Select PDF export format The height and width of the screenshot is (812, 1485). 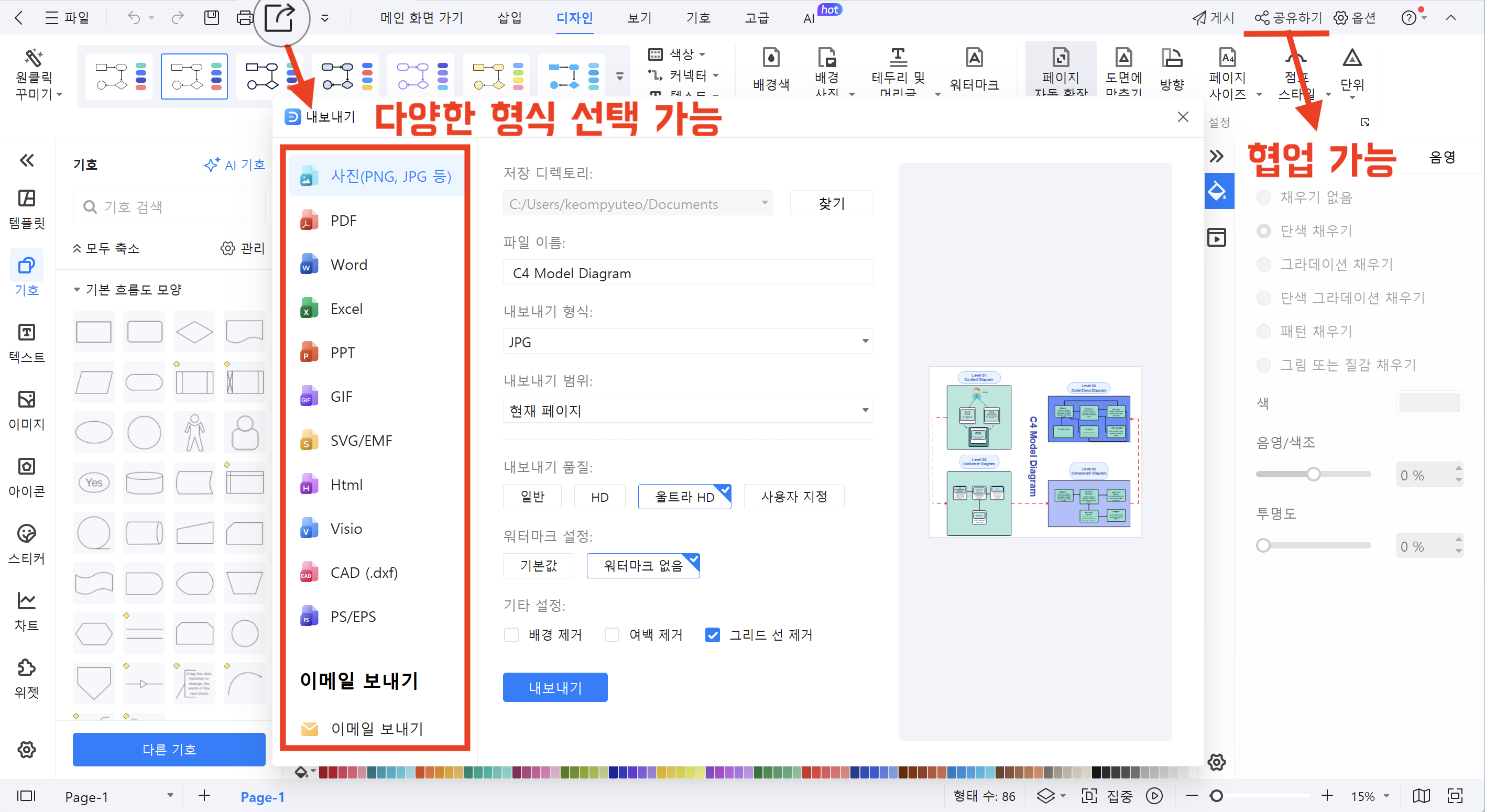[344, 220]
